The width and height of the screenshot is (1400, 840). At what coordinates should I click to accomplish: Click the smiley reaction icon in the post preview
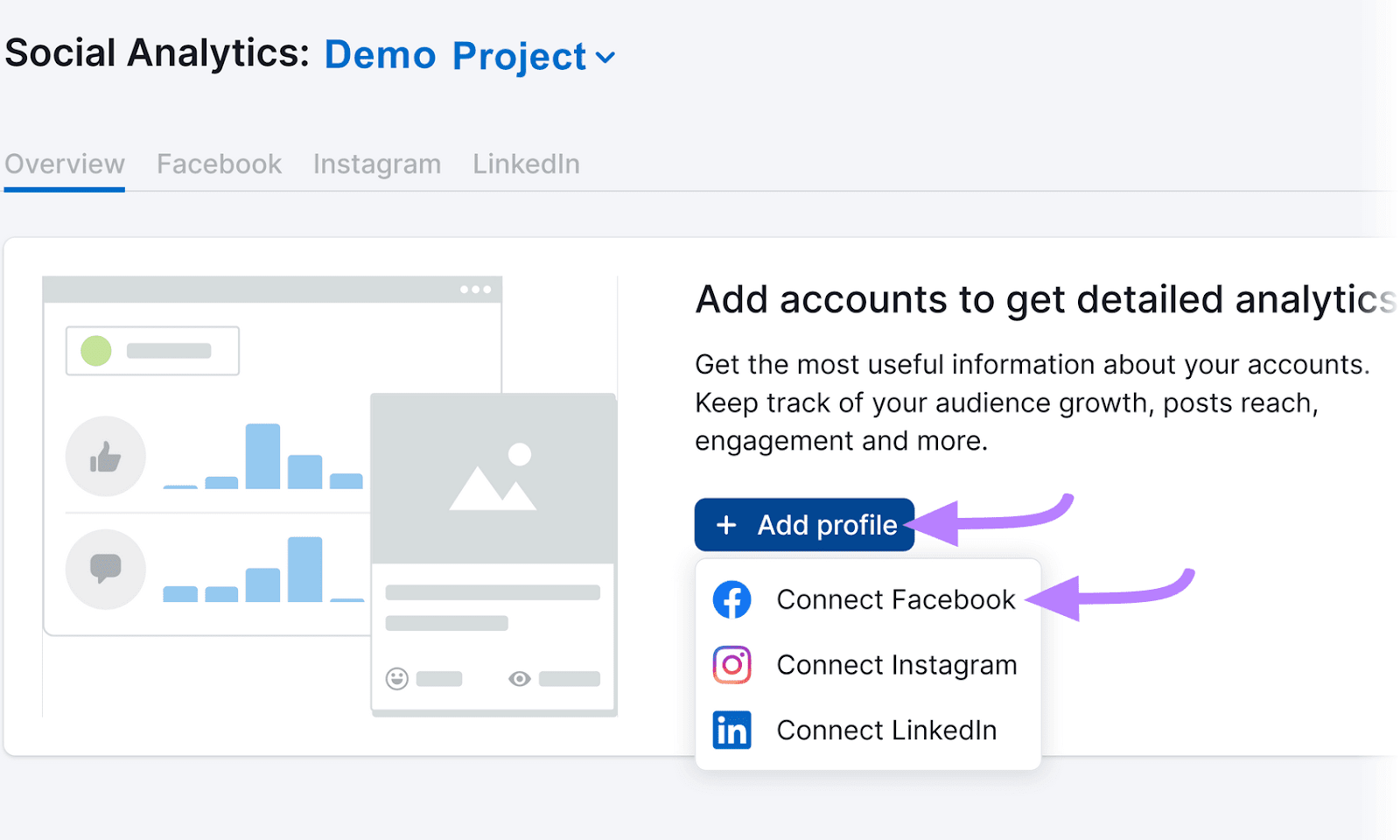(396, 678)
